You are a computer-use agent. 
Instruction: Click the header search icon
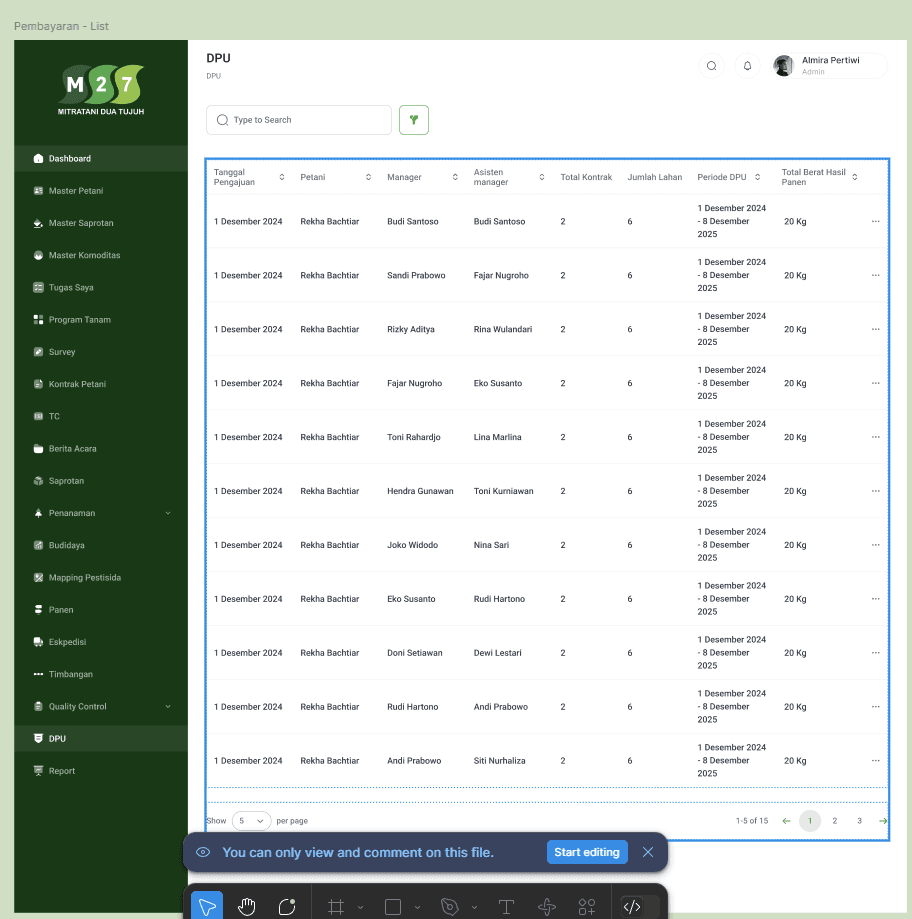pyautogui.click(x=712, y=66)
